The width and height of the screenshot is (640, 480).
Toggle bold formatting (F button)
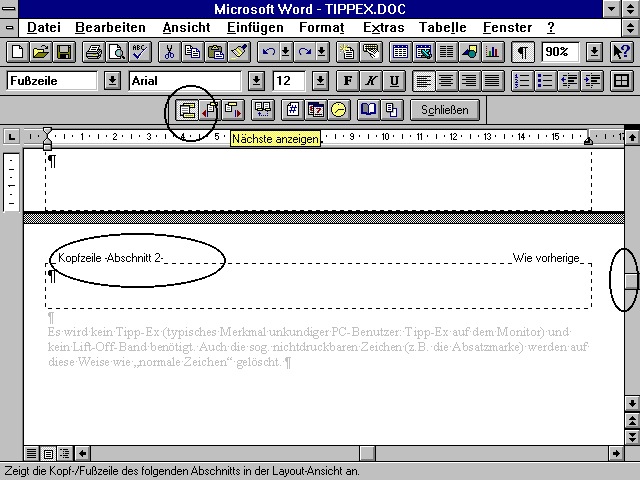click(348, 80)
